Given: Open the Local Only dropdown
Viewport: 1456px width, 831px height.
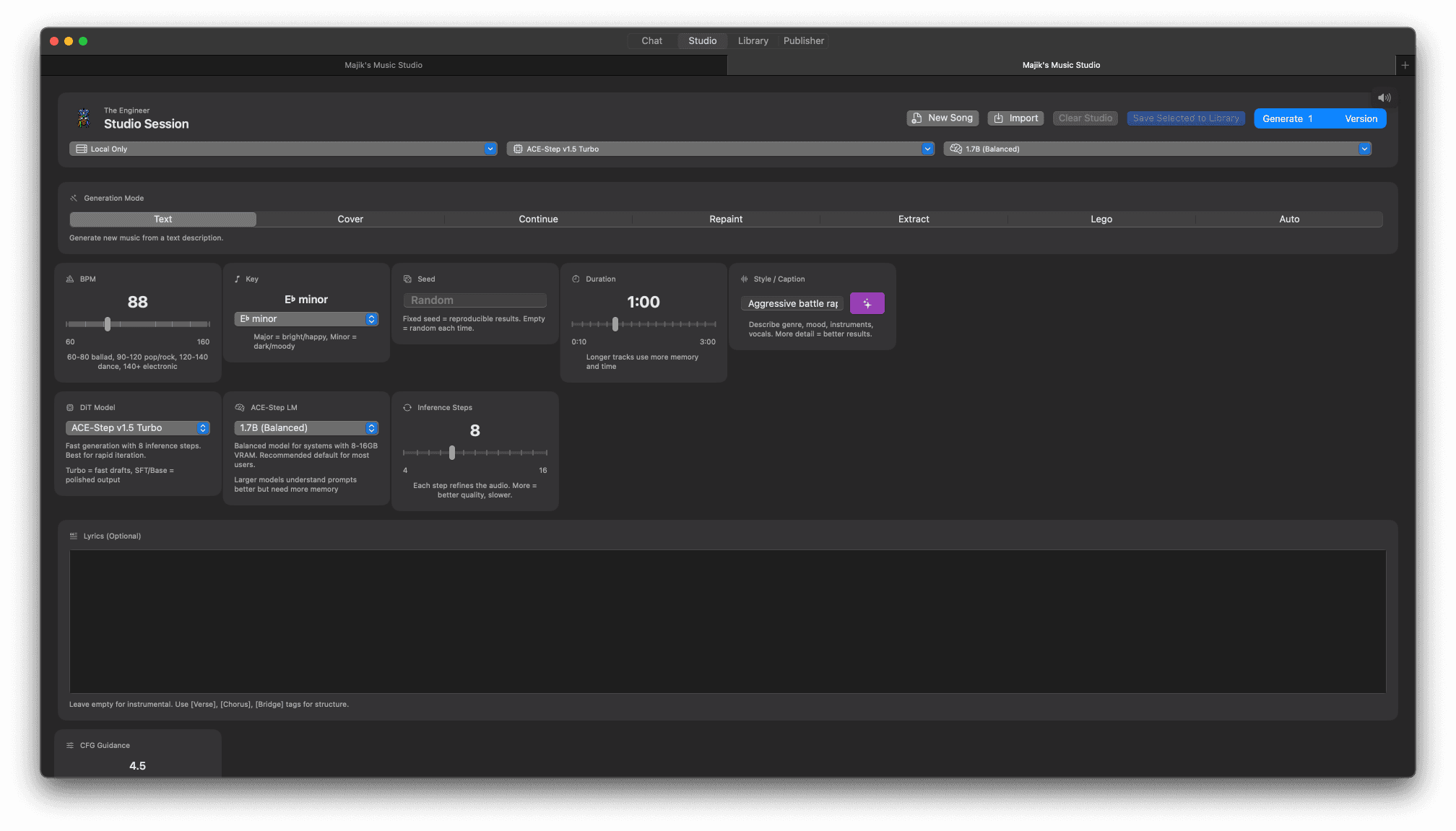Looking at the screenshot, I should (x=283, y=149).
